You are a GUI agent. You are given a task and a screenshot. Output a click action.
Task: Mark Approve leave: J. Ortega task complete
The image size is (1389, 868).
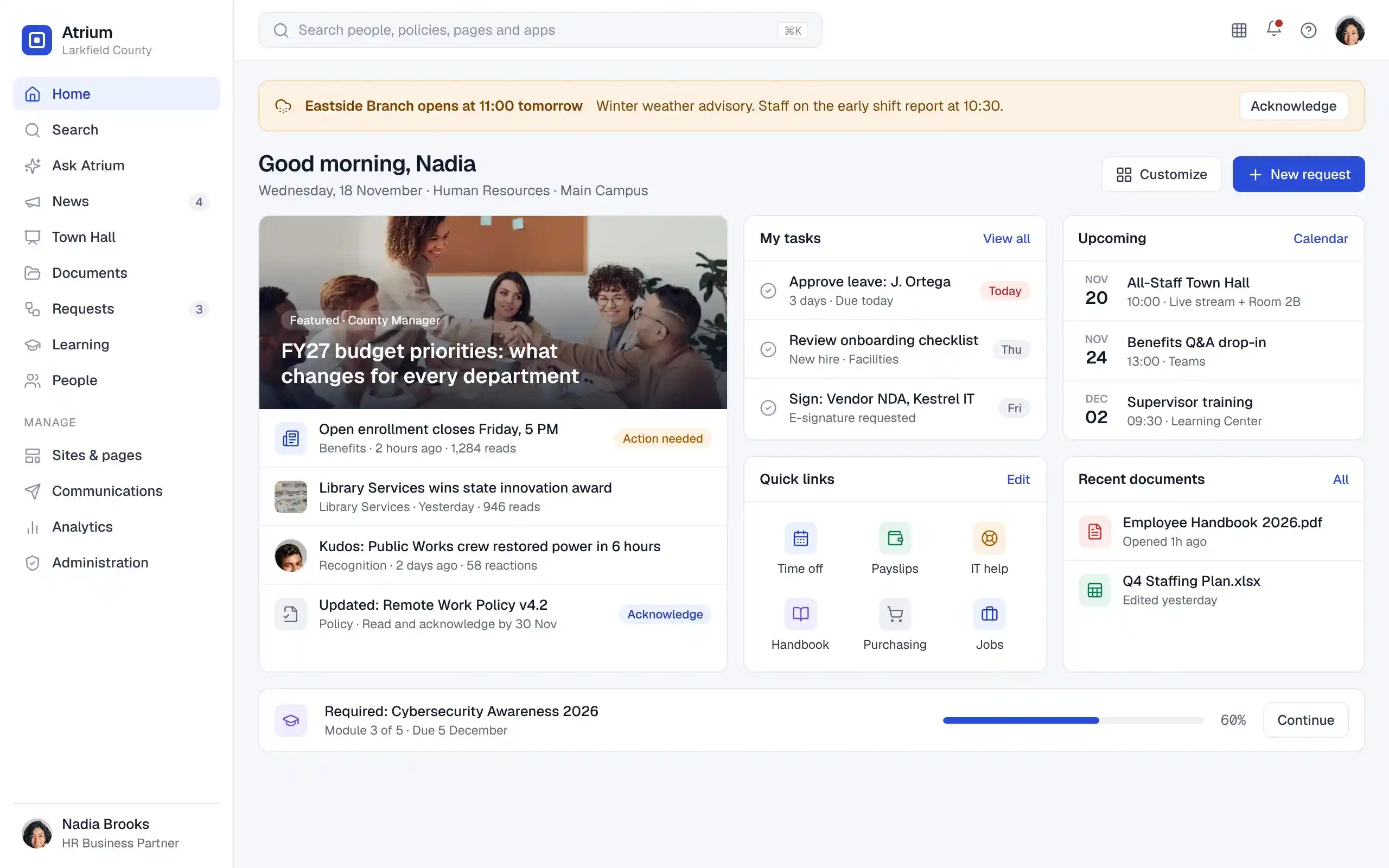[x=768, y=291]
